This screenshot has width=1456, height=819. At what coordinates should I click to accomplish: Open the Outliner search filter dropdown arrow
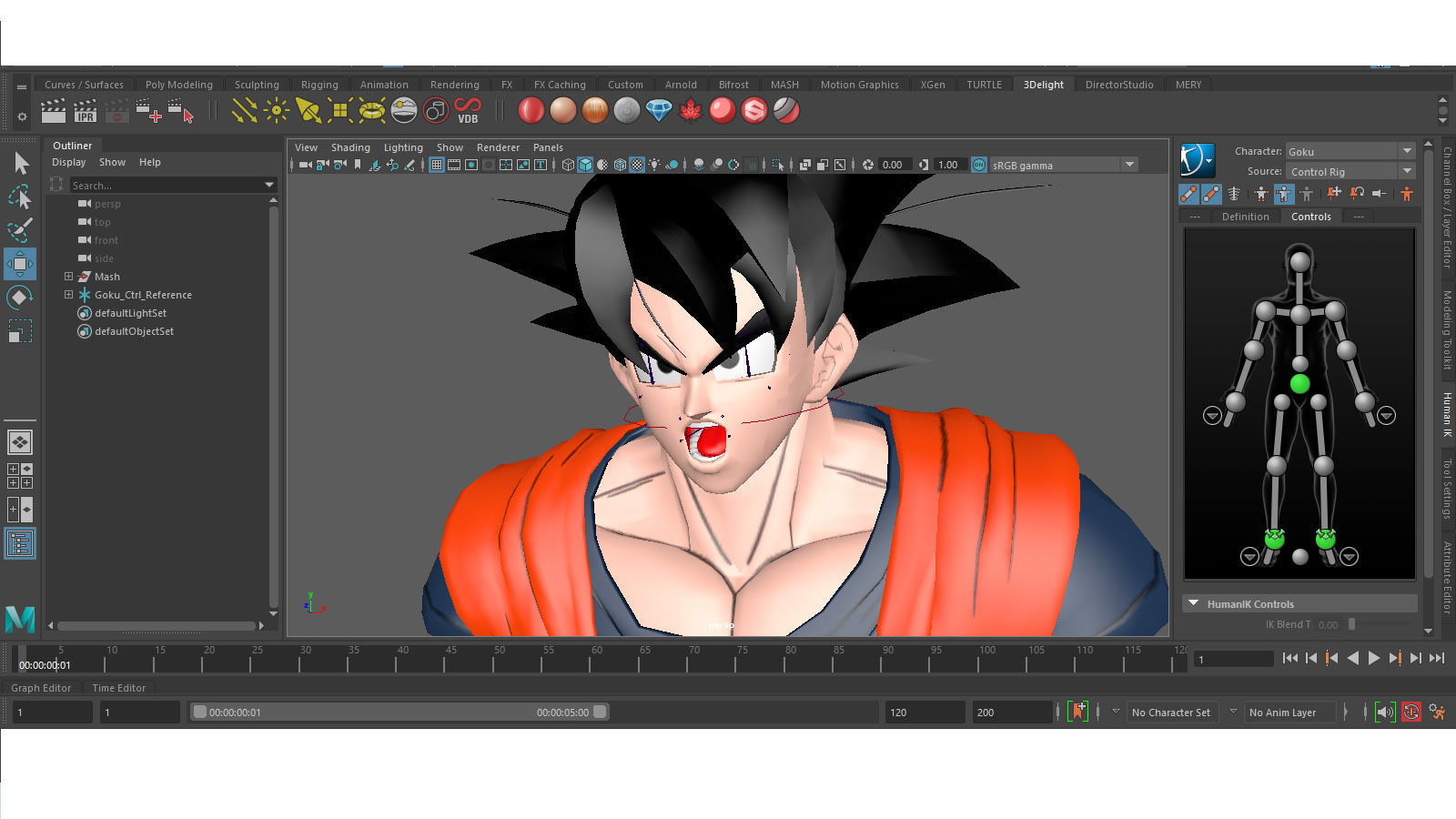pyautogui.click(x=269, y=185)
